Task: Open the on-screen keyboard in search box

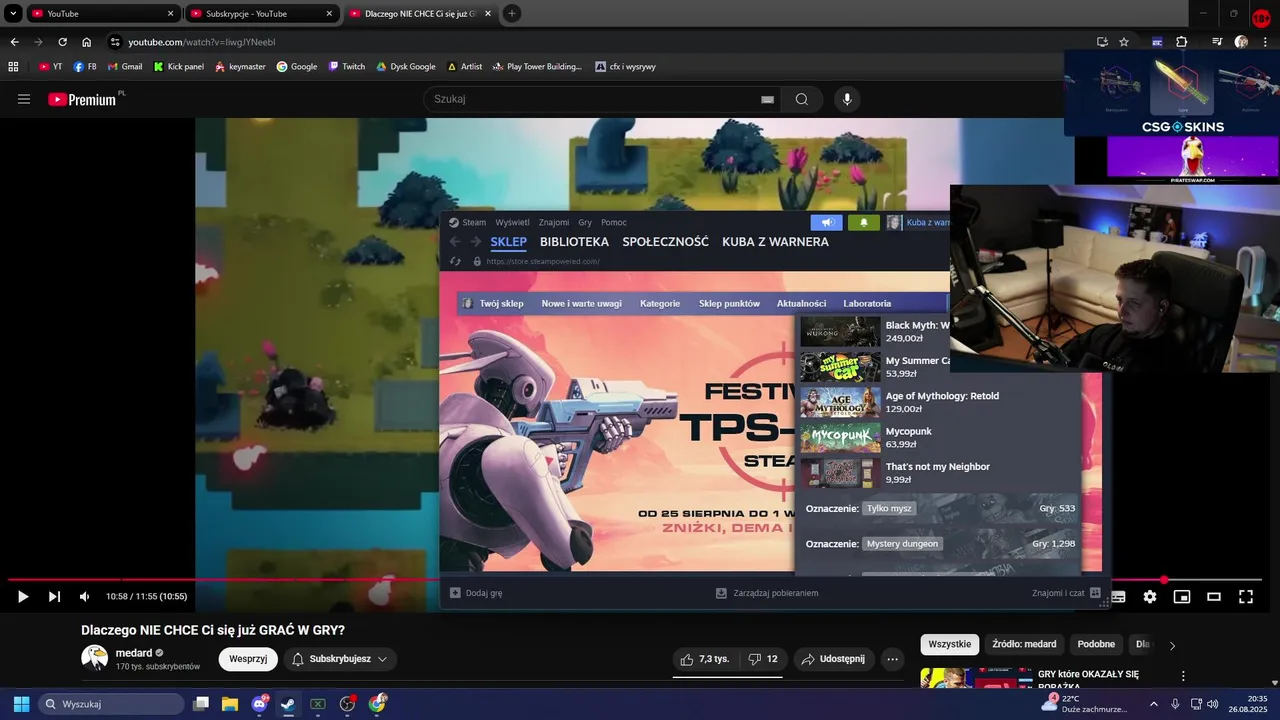Action: 767,99
